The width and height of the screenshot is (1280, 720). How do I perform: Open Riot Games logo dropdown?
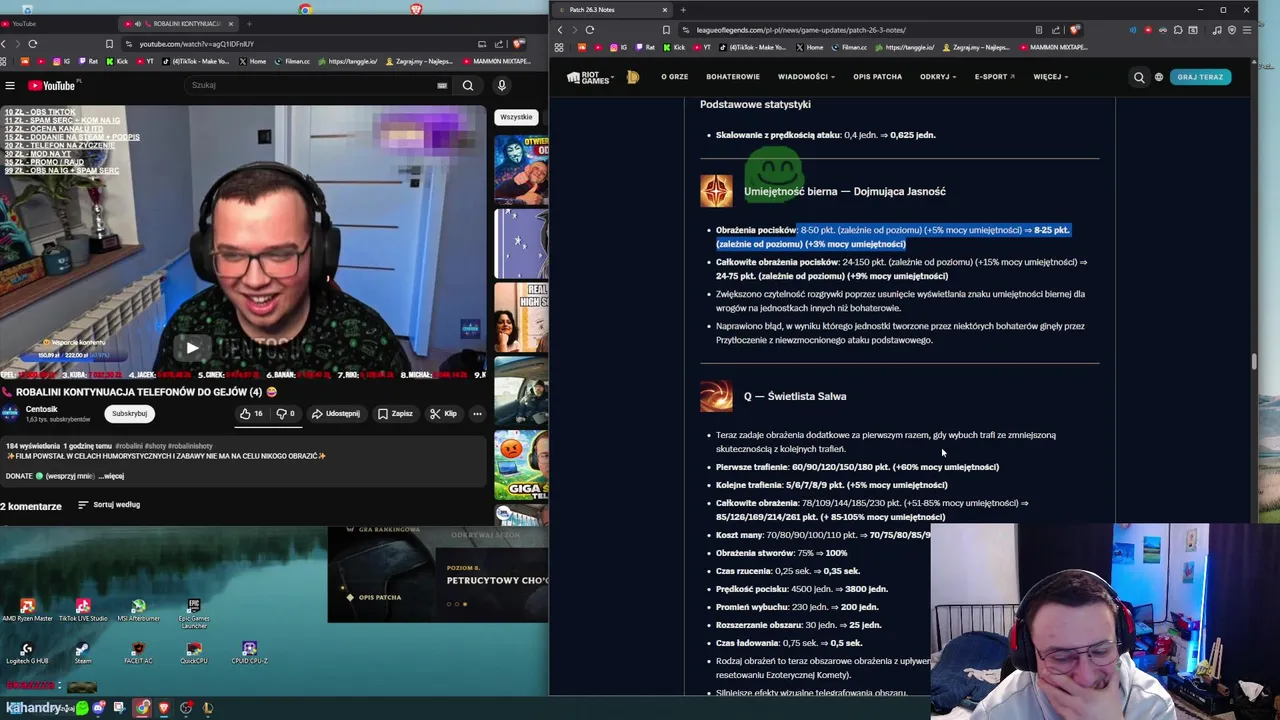(589, 77)
